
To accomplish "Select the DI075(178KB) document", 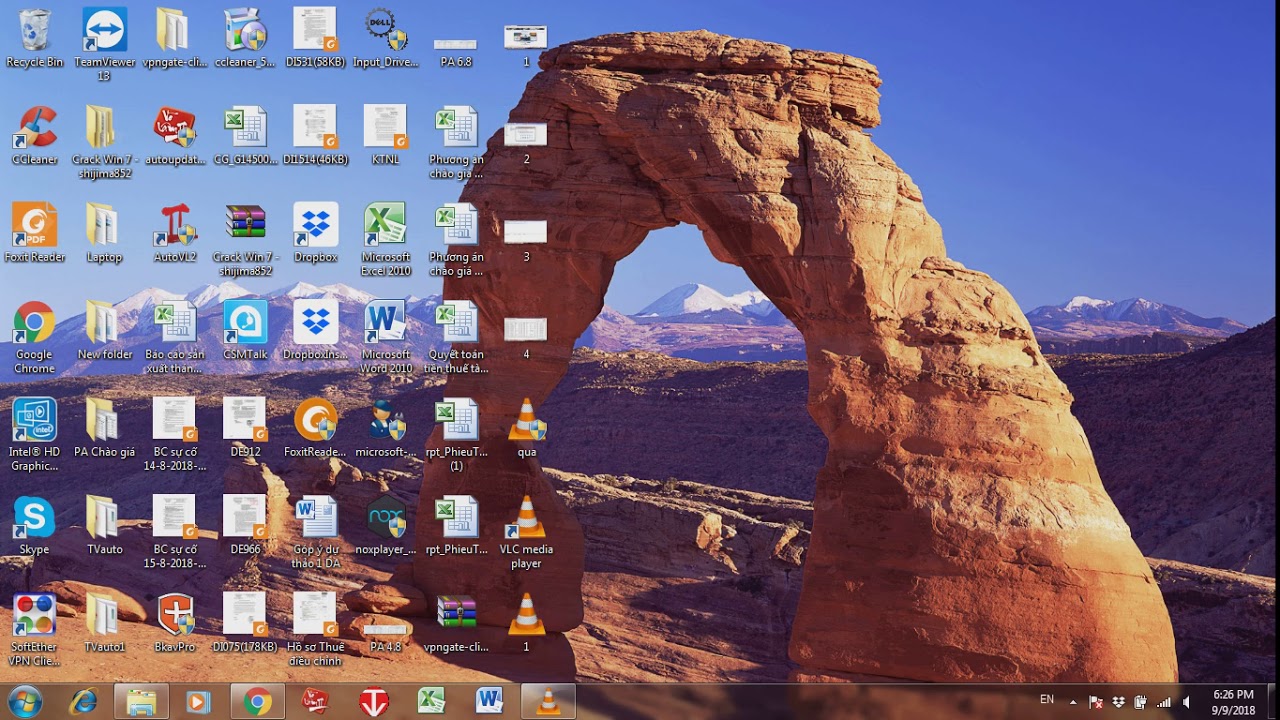I will [245, 623].
